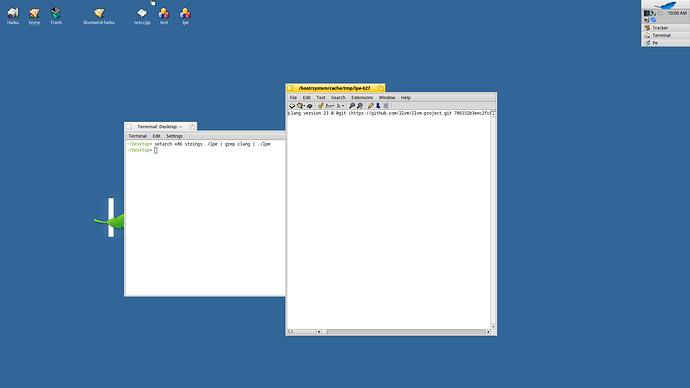690x388 pixels.
Task: Close the Pe window via its tab's close box
Action: click(x=290, y=88)
